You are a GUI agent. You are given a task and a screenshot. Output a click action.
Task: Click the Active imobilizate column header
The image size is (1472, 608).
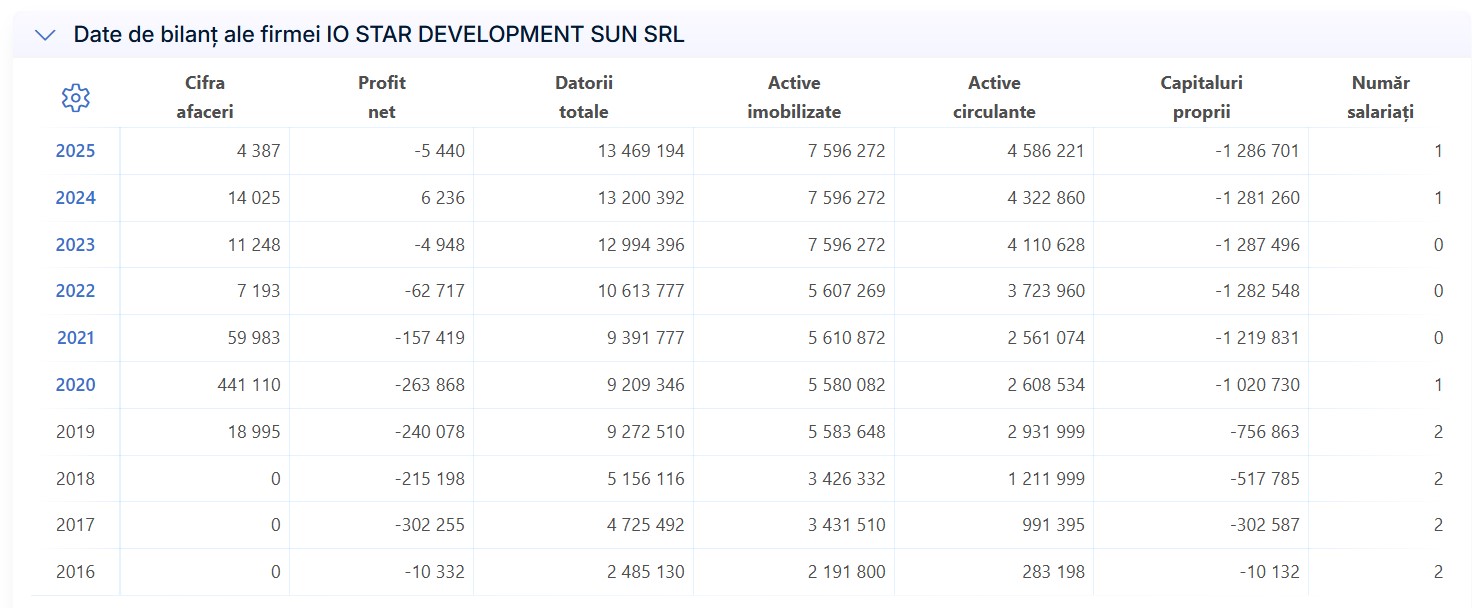tap(794, 97)
